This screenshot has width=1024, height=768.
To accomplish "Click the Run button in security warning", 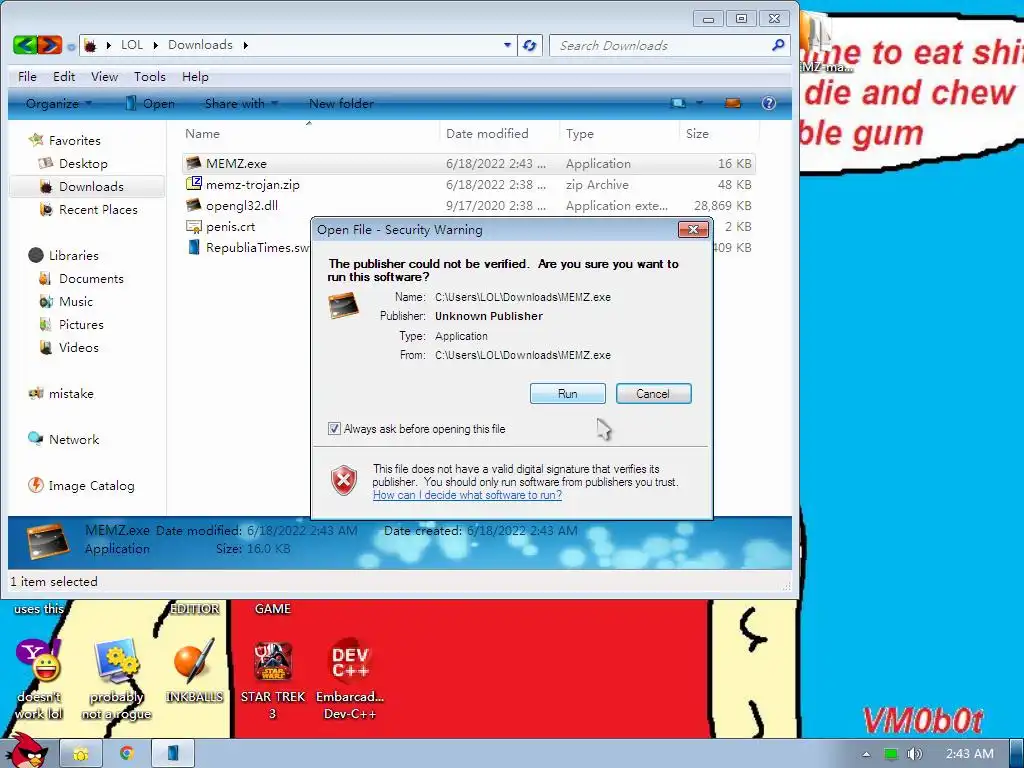I will [568, 394].
